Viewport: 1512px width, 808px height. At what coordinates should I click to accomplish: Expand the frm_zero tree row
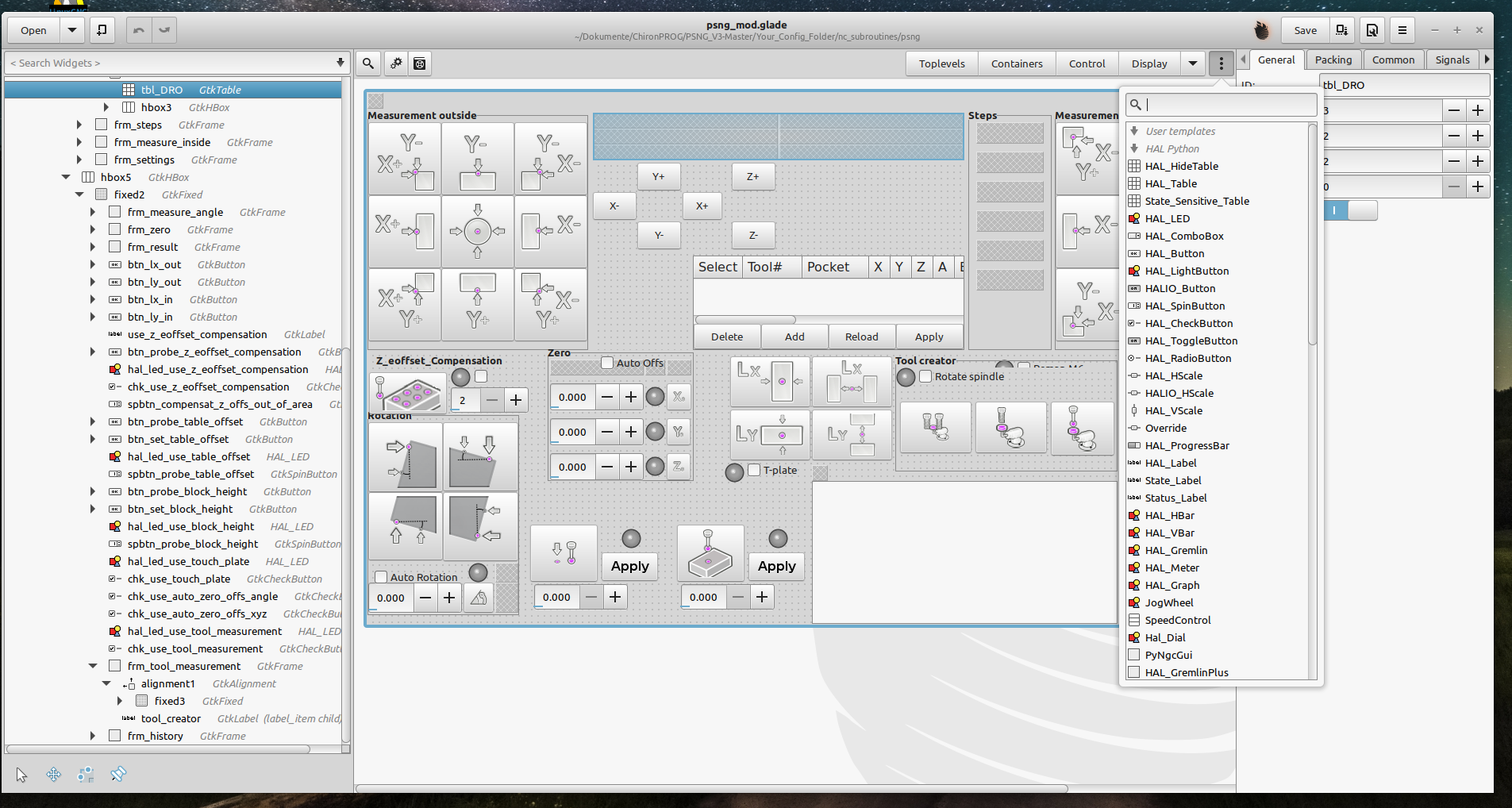coord(93,229)
